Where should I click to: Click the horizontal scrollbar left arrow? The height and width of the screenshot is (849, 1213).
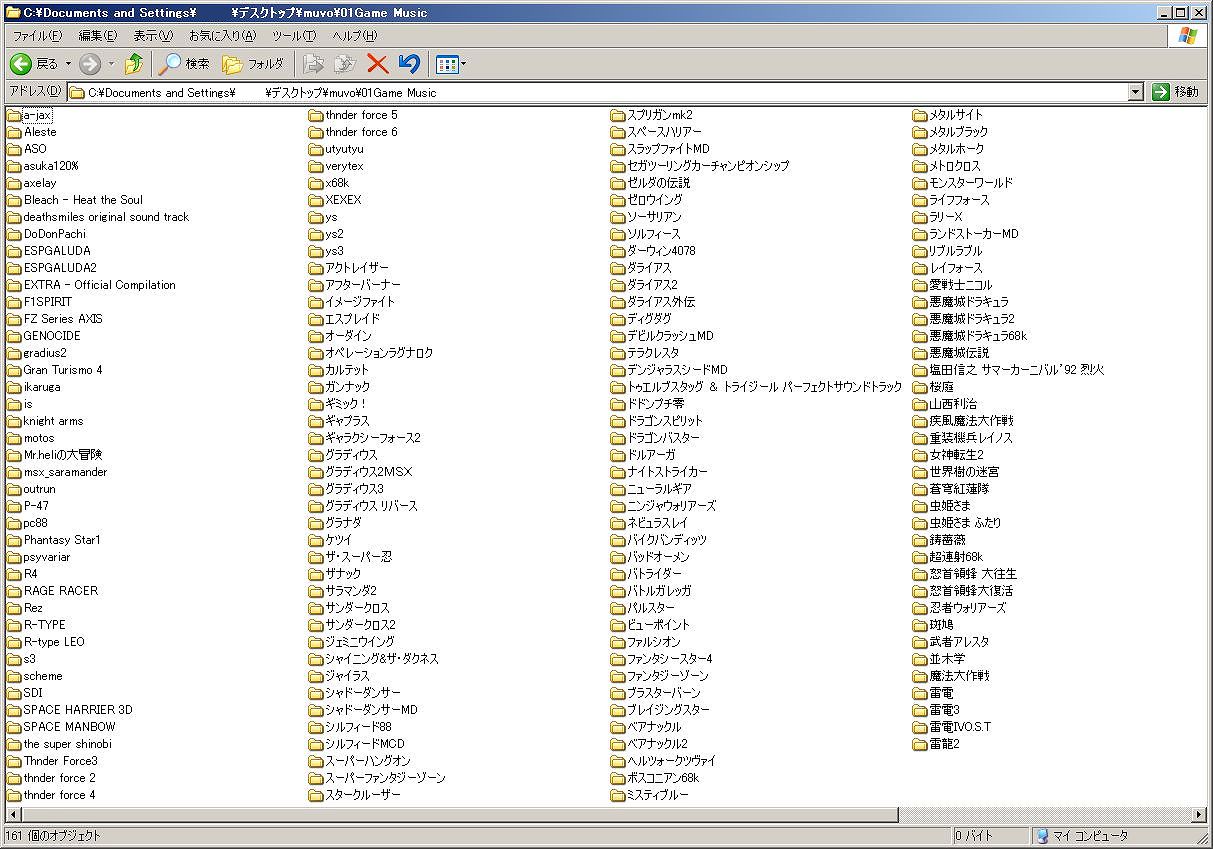click(13, 815)
